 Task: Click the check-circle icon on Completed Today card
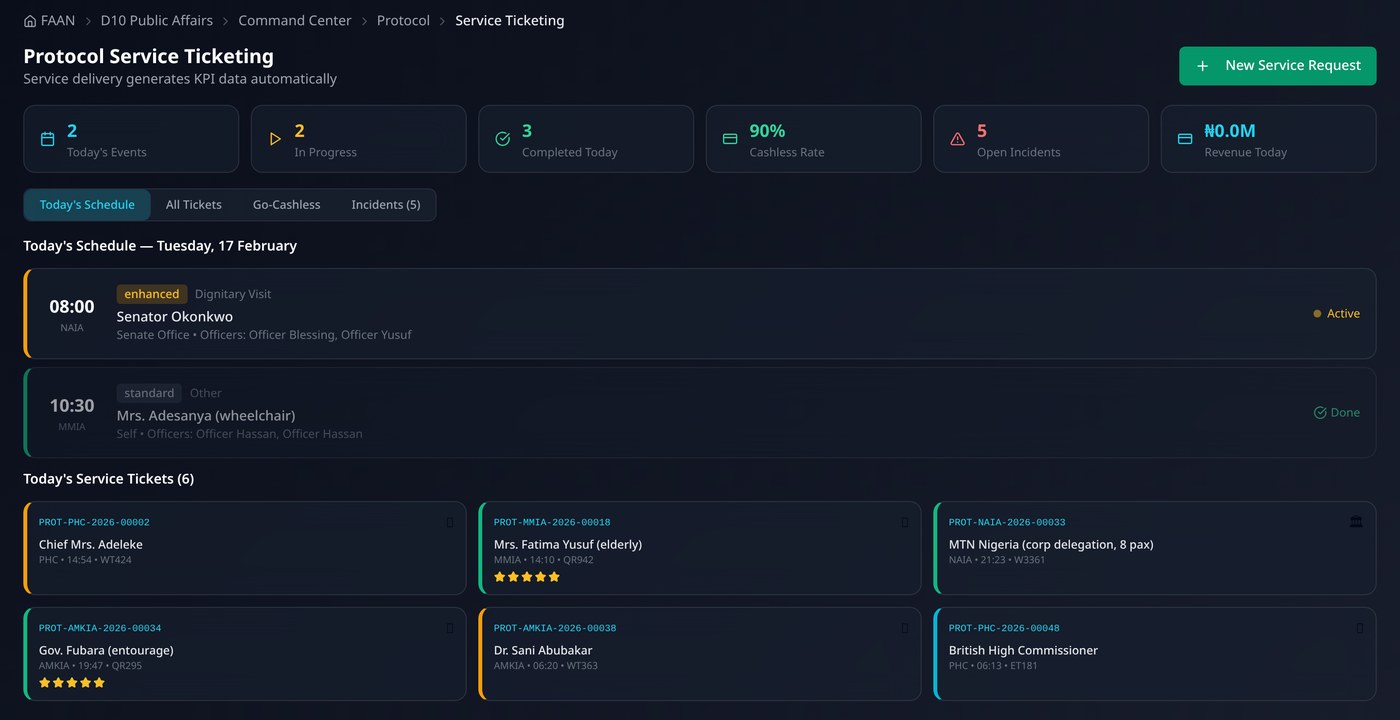point(503,139)
